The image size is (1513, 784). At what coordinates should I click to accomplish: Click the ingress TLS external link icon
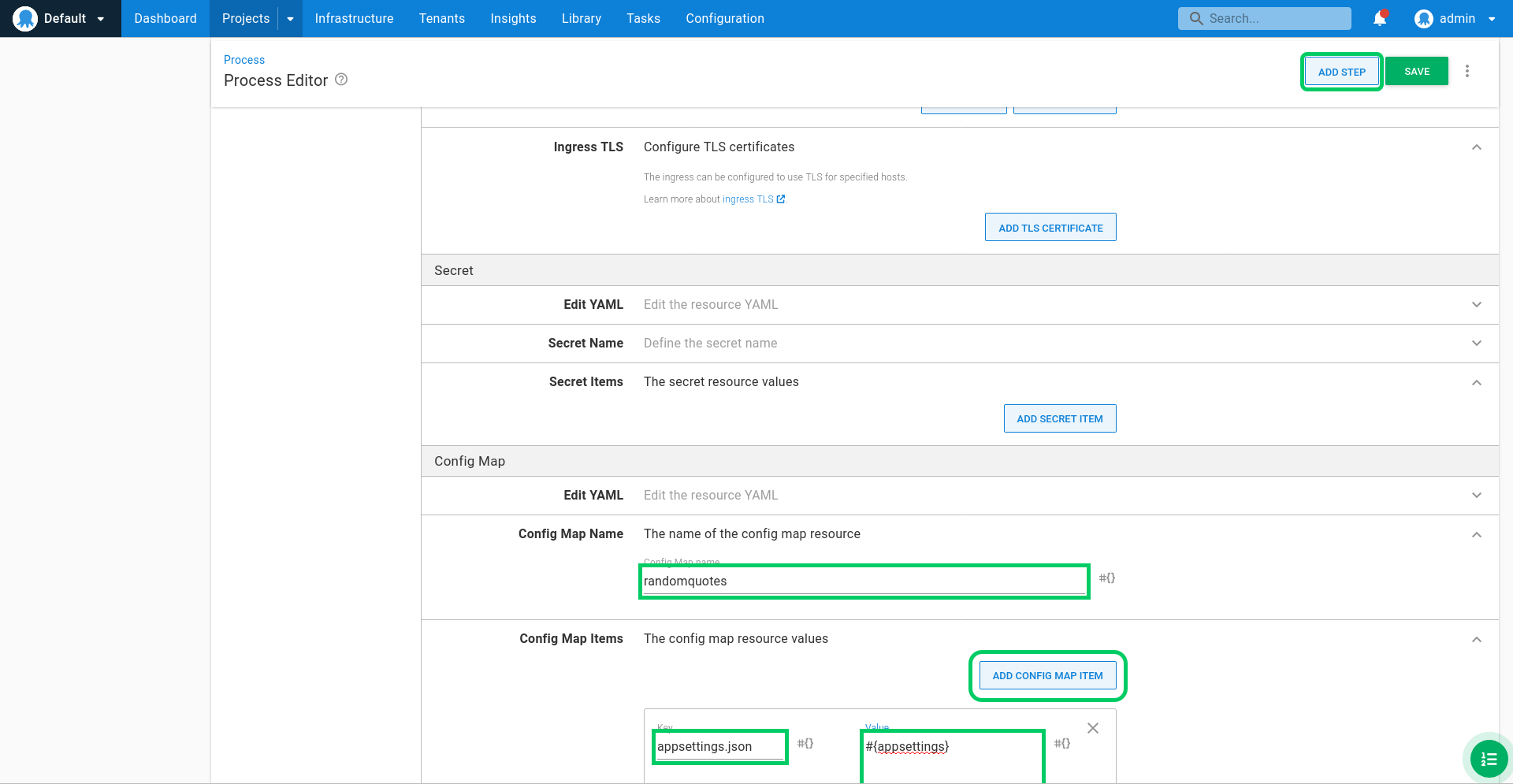tap(781, 199)
